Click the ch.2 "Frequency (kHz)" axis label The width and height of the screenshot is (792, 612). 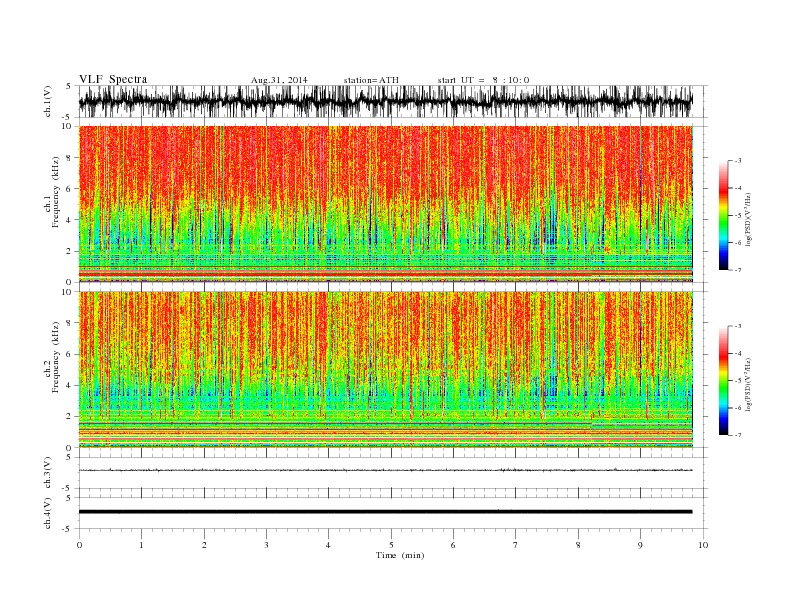(55, 356)
